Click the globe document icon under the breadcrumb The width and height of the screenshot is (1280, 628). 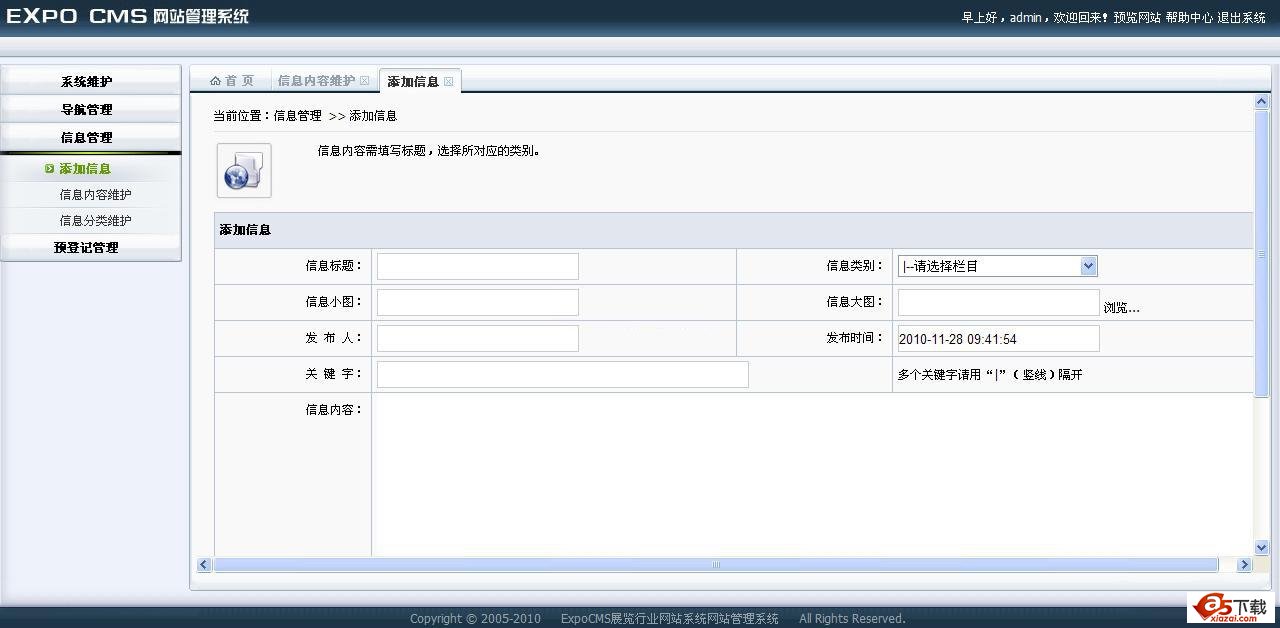(x=244, y=170)
